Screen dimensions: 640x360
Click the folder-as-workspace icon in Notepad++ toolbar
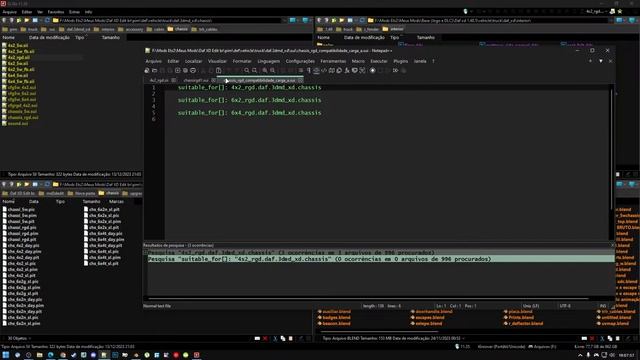click(355, 71)
